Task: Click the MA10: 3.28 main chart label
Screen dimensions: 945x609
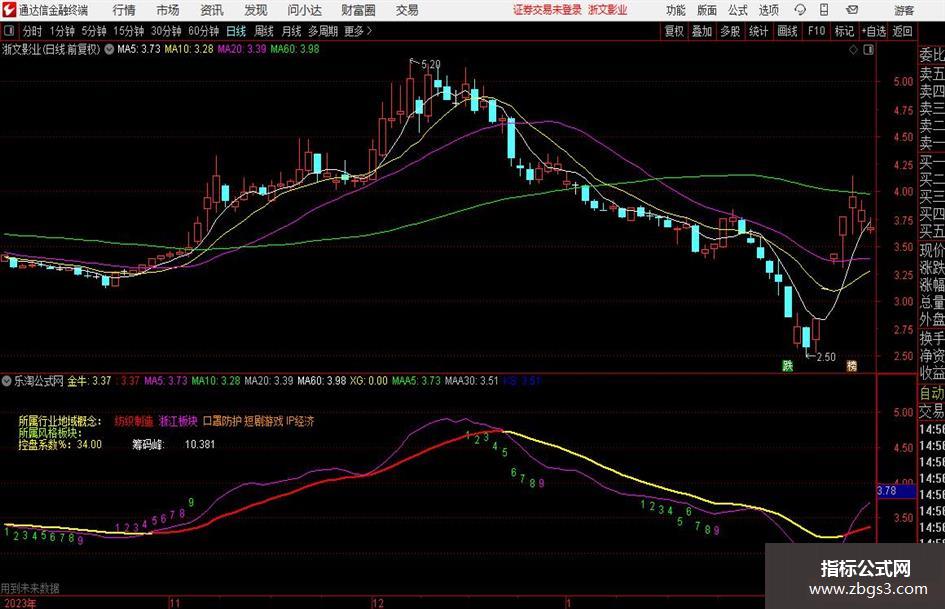Action: (189, 49)
